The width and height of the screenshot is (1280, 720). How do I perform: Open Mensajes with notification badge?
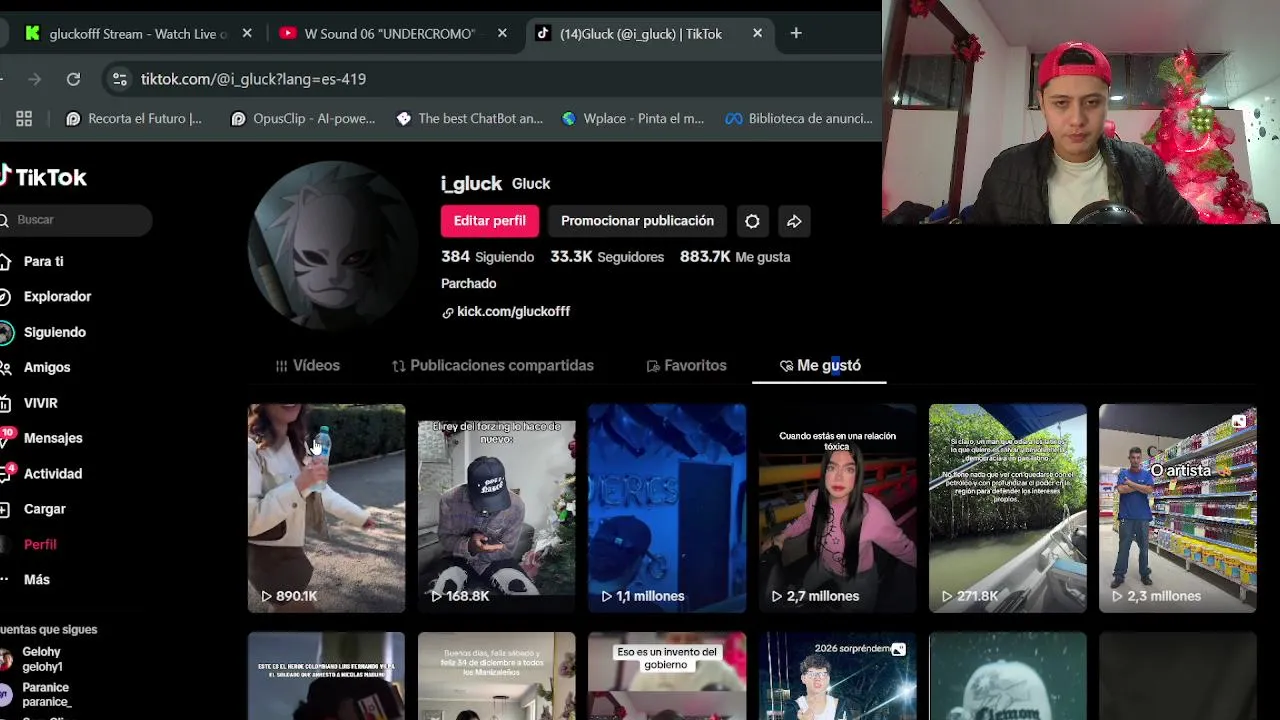(42, 438)
